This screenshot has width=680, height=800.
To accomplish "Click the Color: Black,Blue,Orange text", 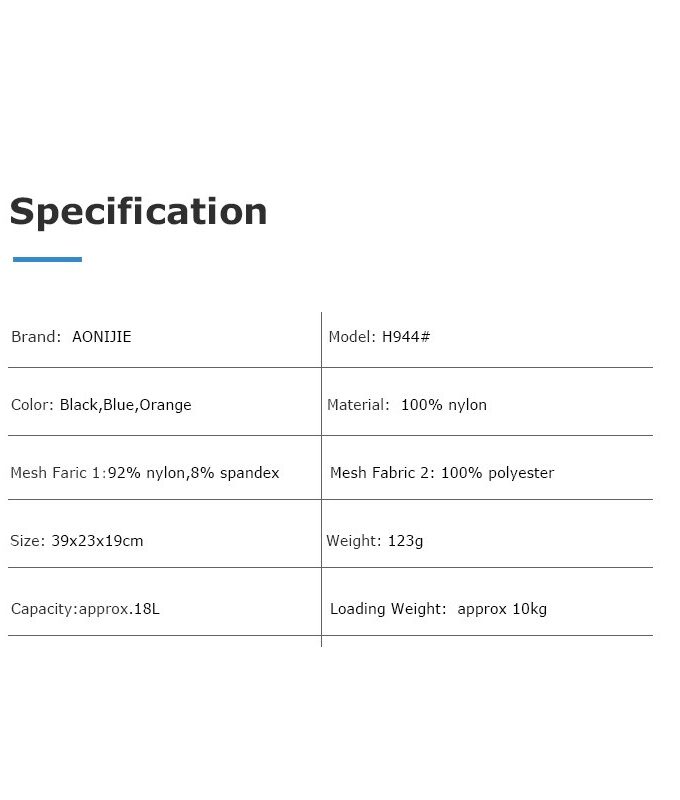I will point(101,405).
